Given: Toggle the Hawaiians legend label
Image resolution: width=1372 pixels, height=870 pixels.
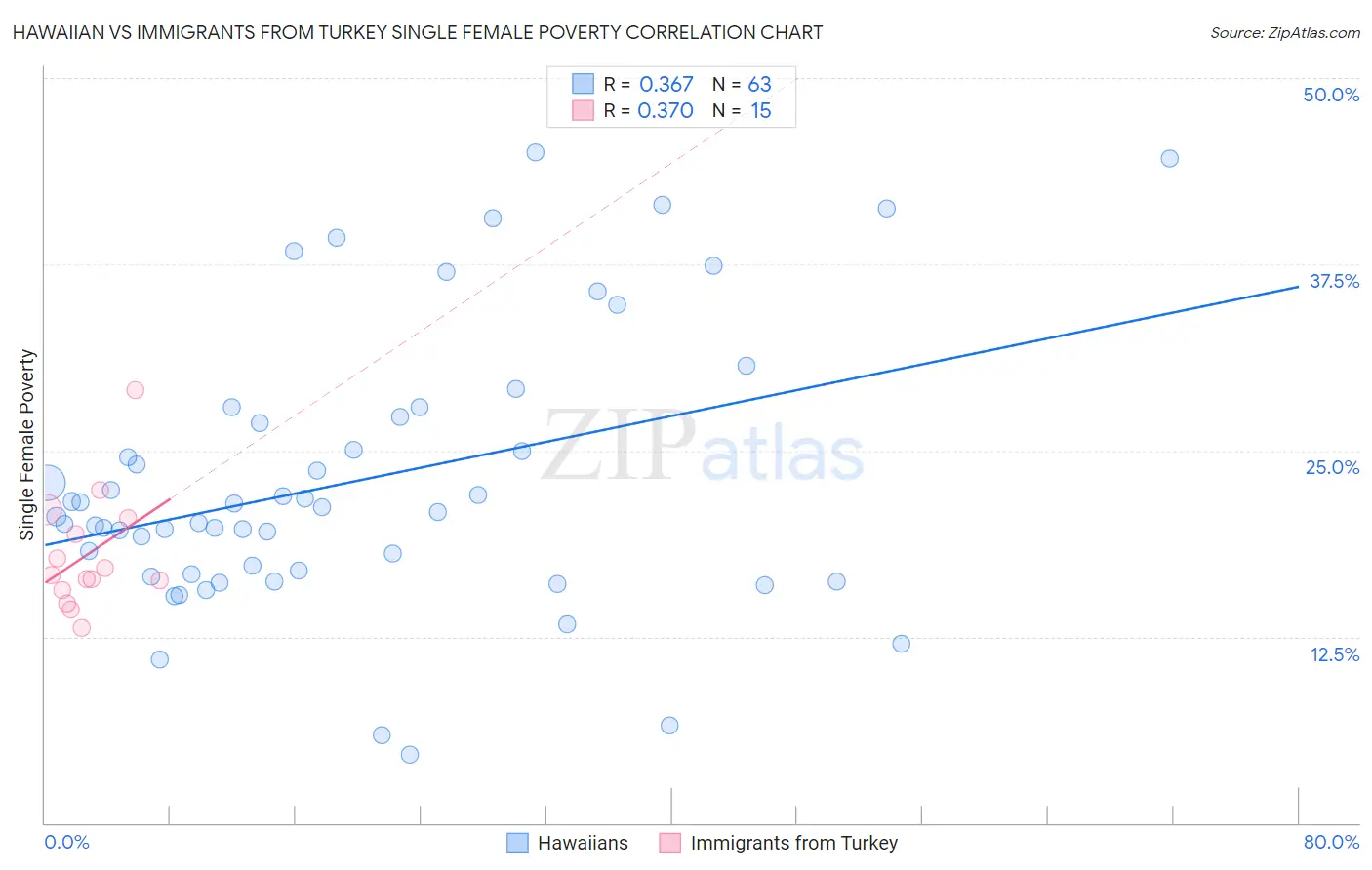Looking at the screenshot, I should [x=583, y=843].
